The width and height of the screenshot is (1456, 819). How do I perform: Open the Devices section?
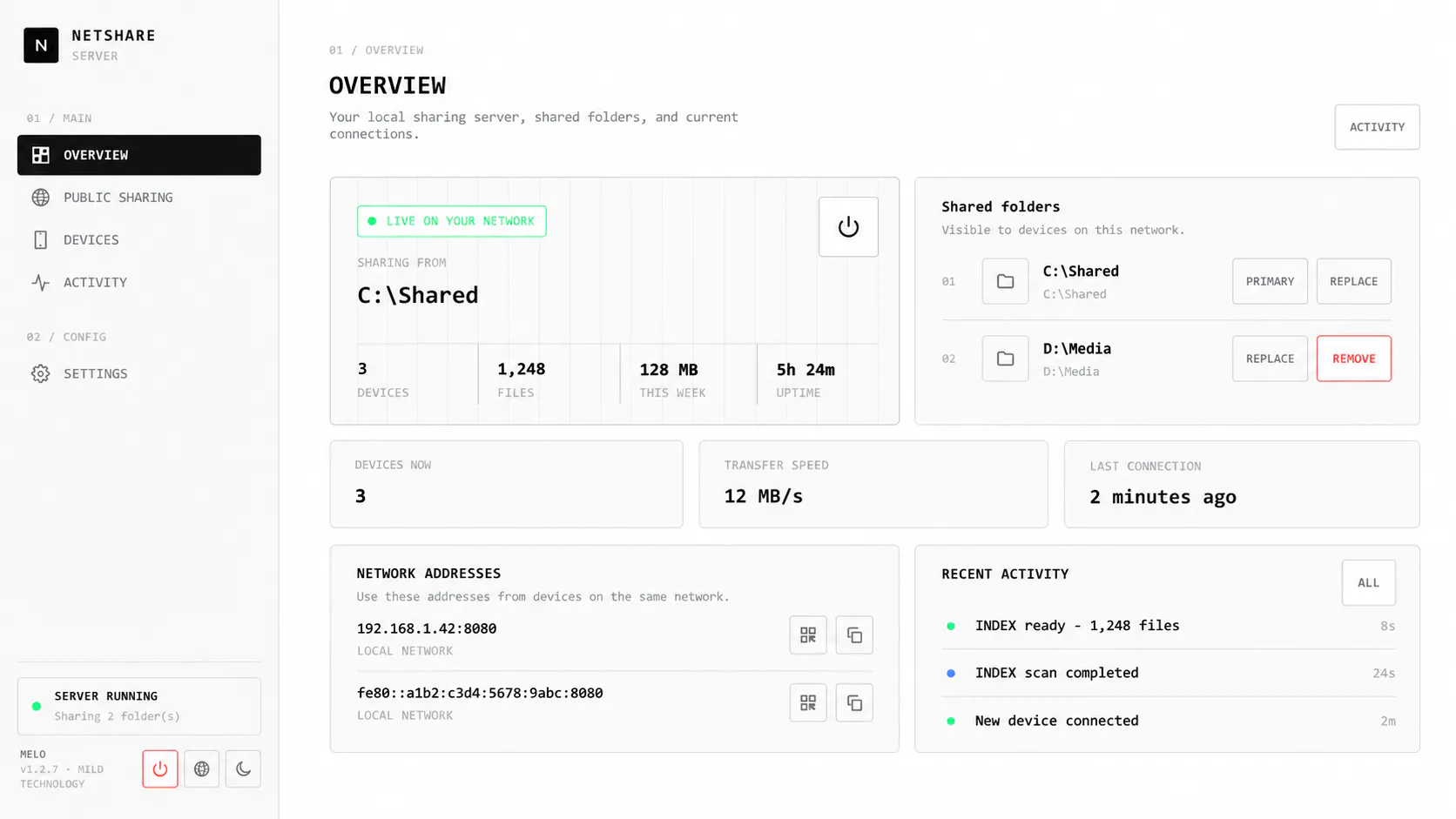[139, 240]
